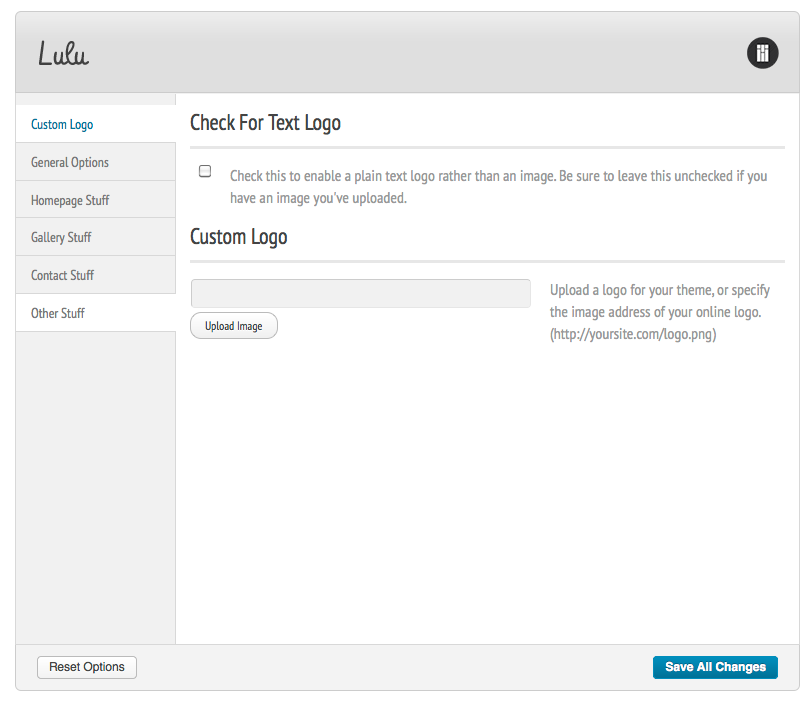
Task: Click the example logo.png URL text
Action: click(633, 334)
